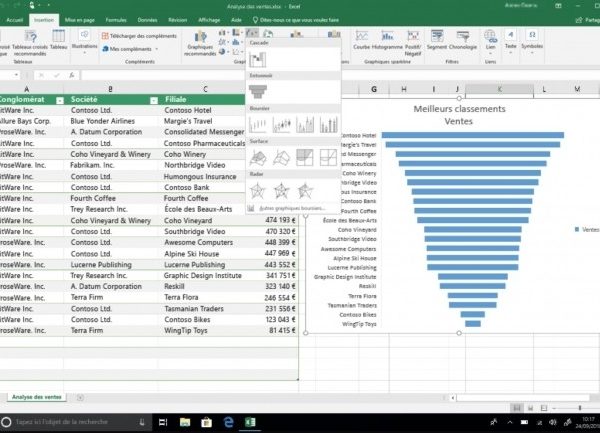
Task: Add a new sheet with plus button
Action: (80, 397)
